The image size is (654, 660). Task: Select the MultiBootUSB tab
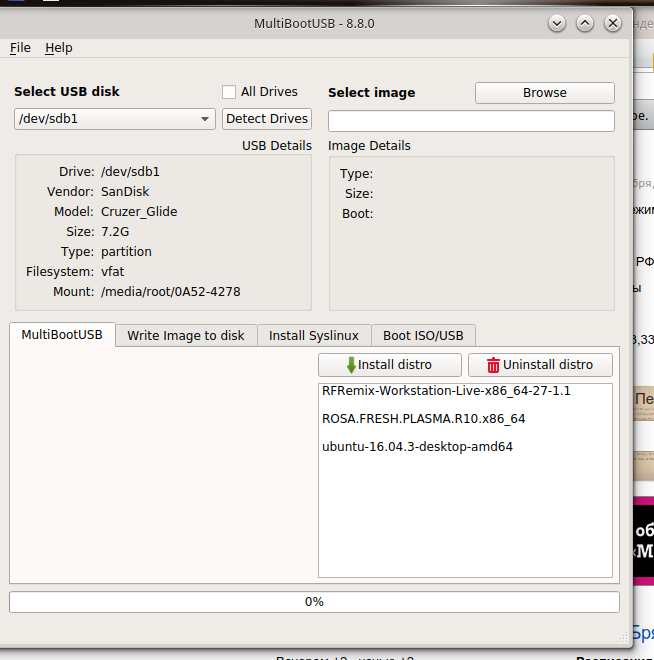(x=62, y=335)
